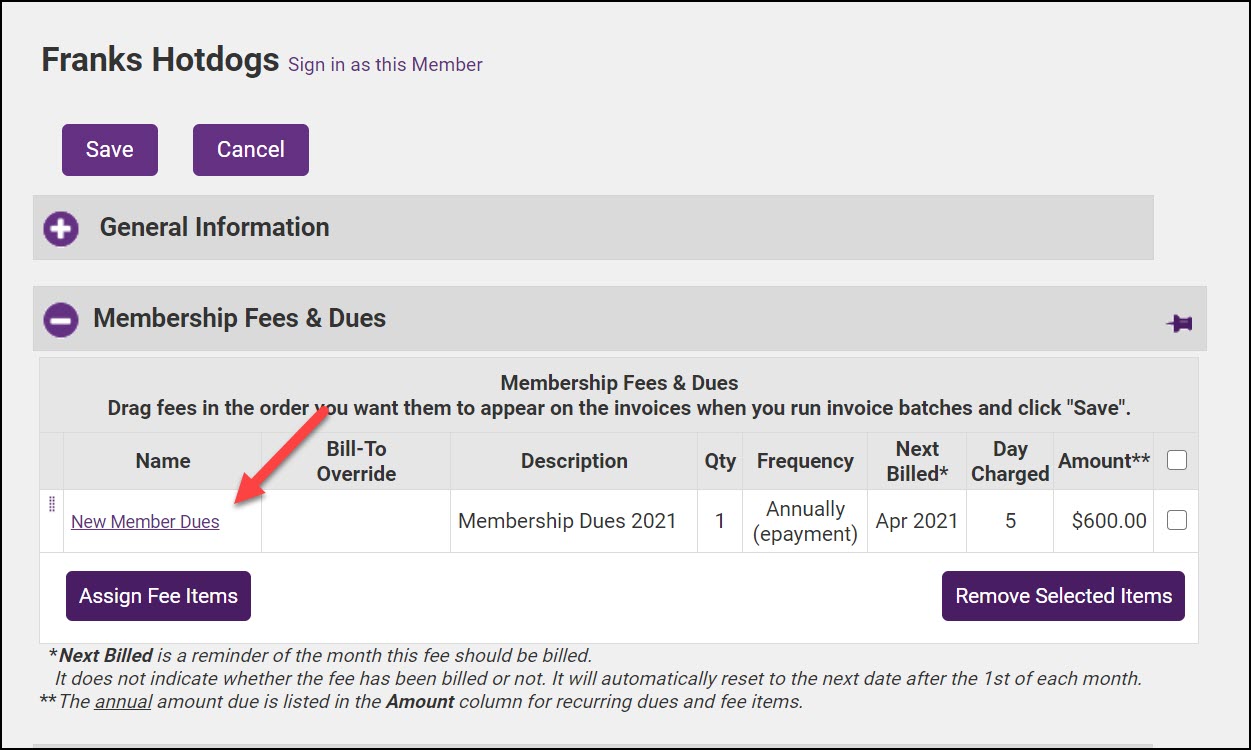This screenshot has width=1251, height=750.
Task: Click the Name column header
Action: [x=162, y=461]
